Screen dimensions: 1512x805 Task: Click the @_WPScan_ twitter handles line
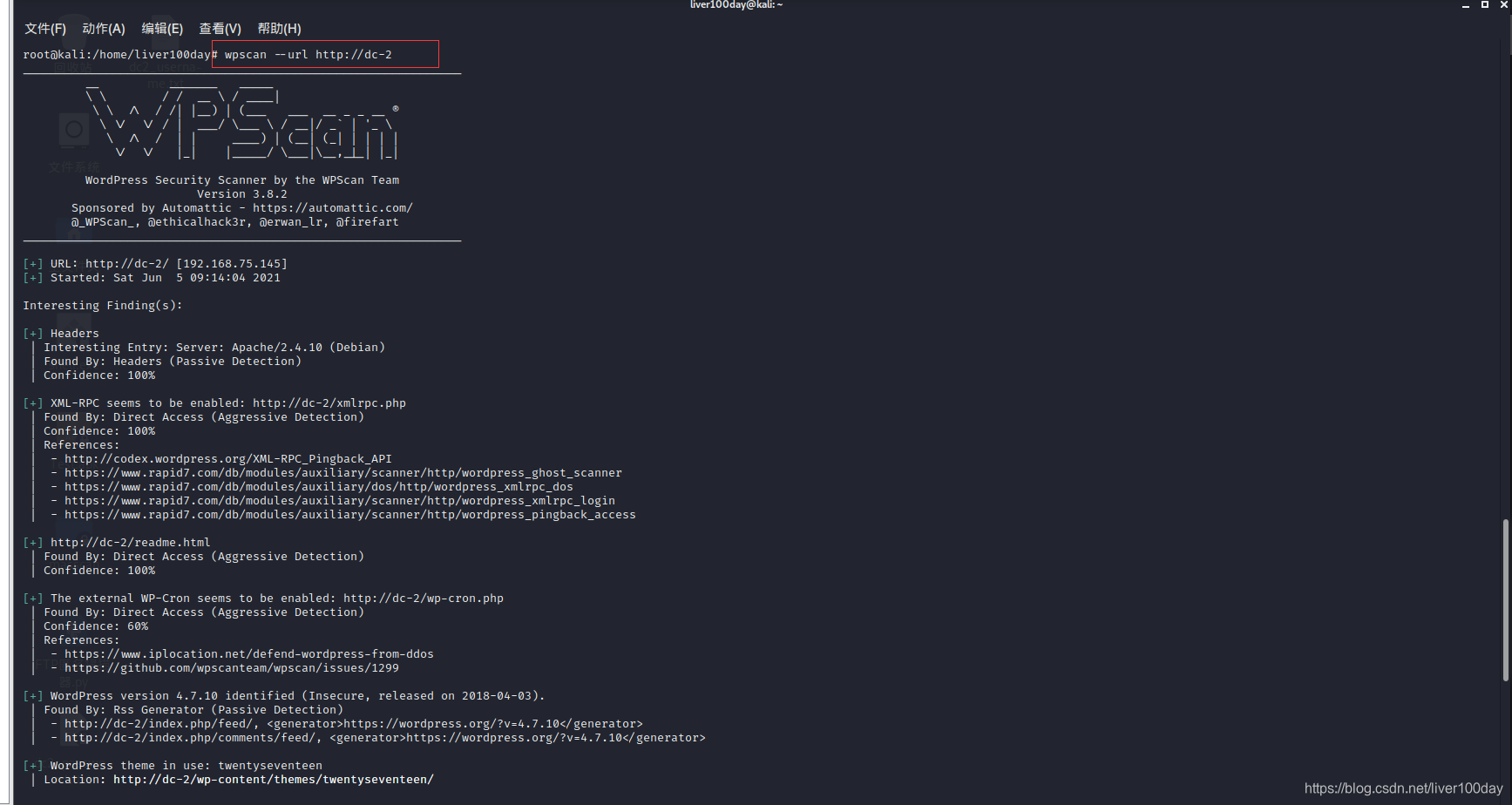click(235, 221)
